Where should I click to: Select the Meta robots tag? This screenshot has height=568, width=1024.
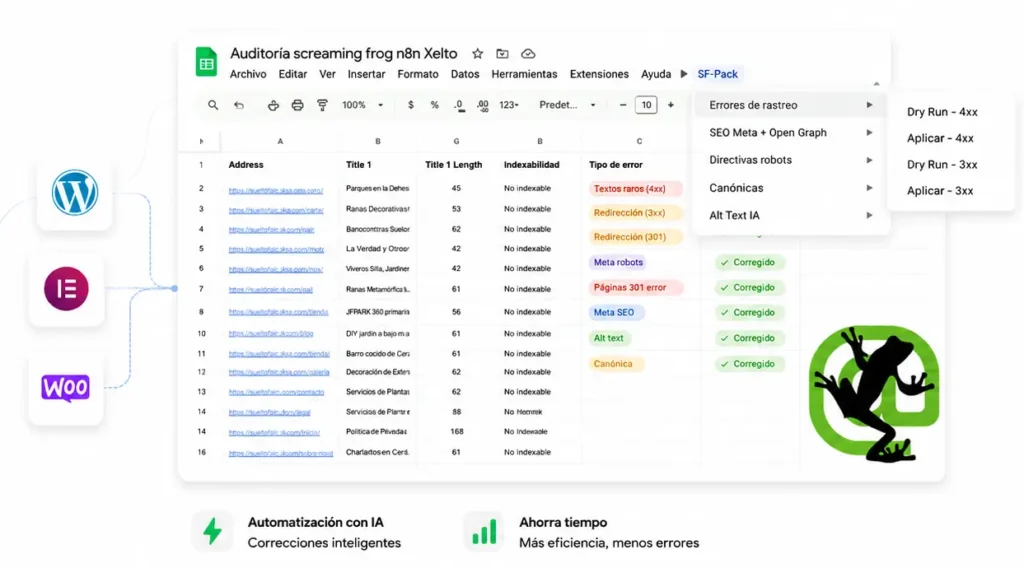618,262
